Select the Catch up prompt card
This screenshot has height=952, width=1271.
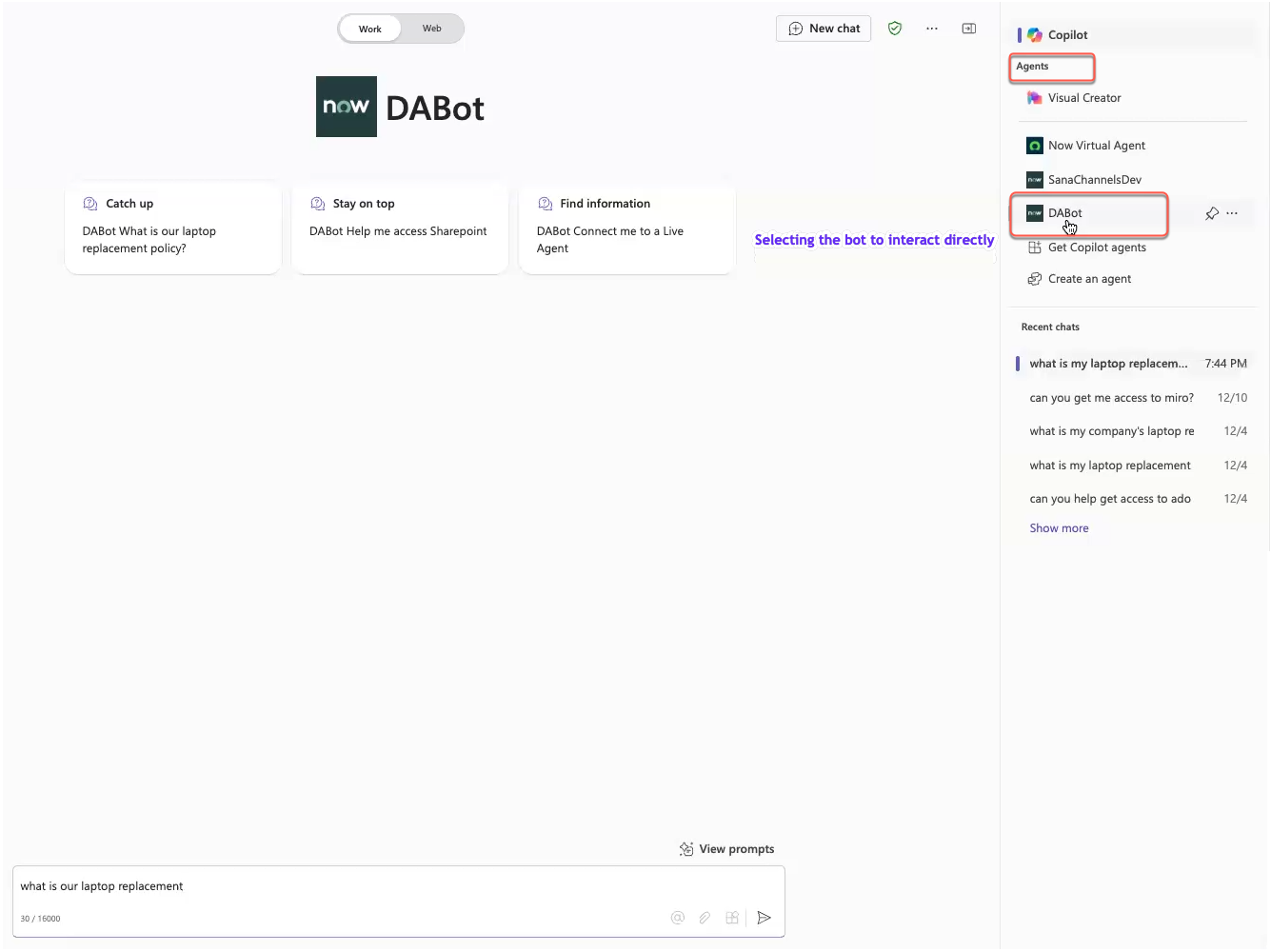click(x=173, y=227)
